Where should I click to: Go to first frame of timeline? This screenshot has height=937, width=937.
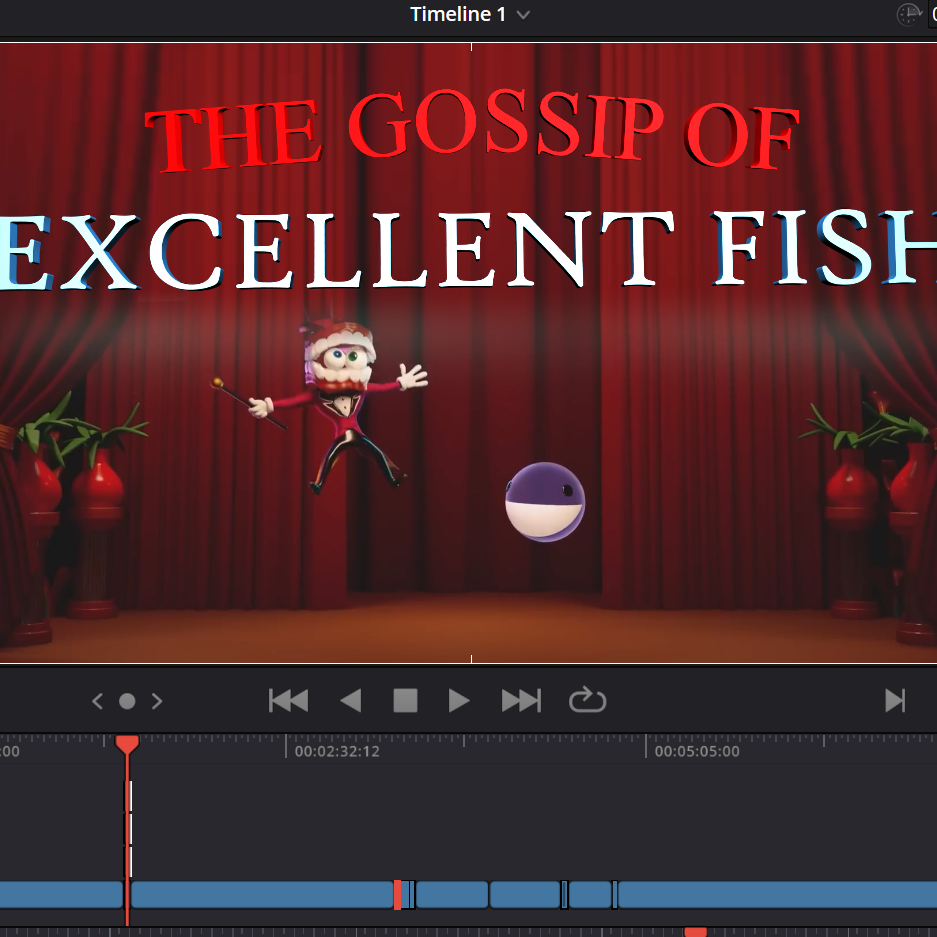[288, 701]
